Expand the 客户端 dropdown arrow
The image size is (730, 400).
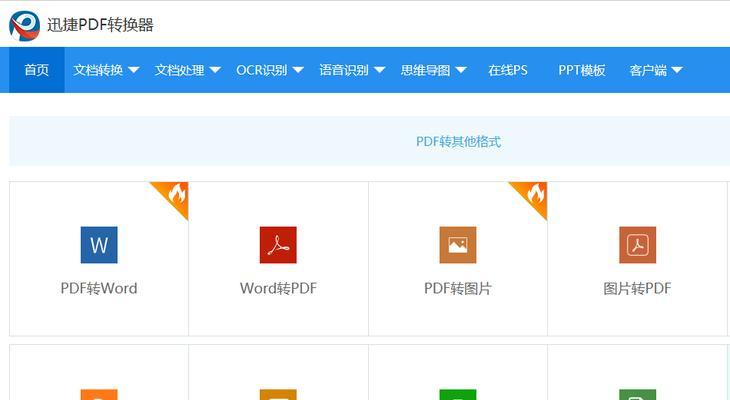(677, 70)
